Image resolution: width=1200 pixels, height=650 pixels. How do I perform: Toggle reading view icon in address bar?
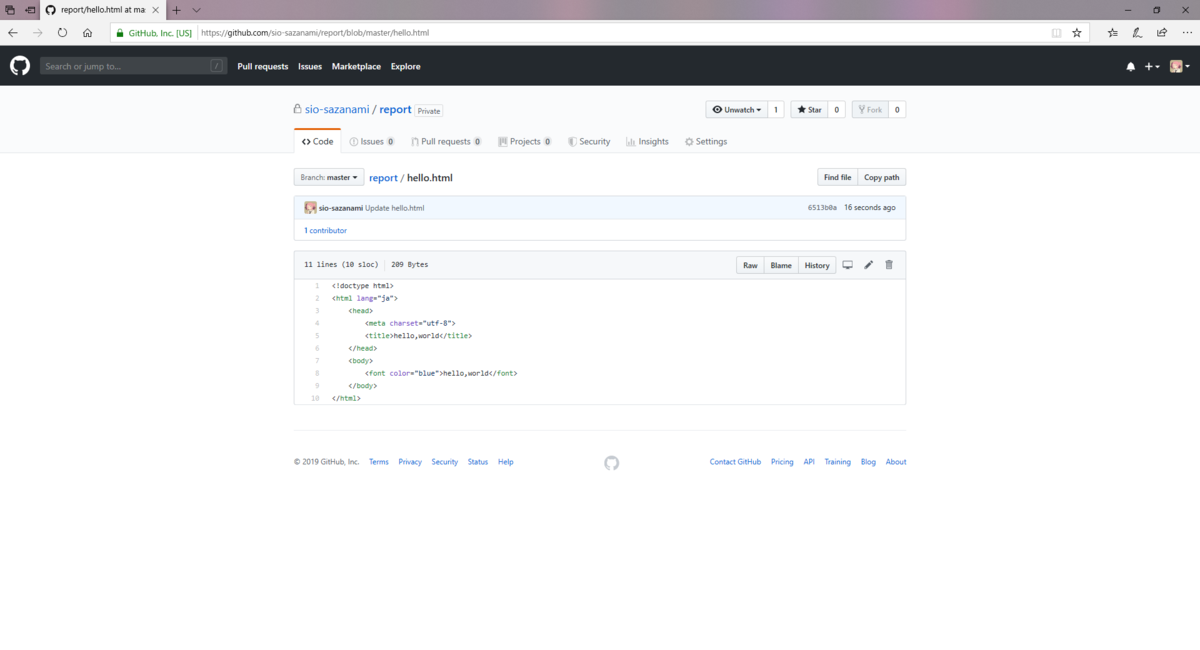tap(1056, 32)
